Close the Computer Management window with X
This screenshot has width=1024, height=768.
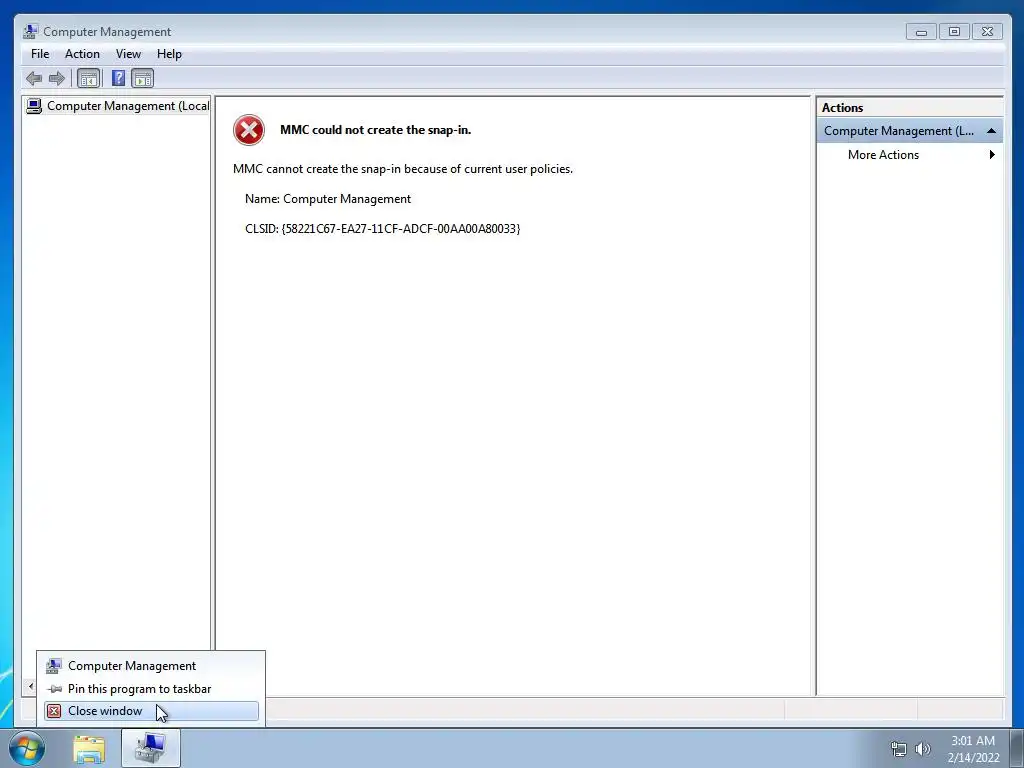(987, 31)
